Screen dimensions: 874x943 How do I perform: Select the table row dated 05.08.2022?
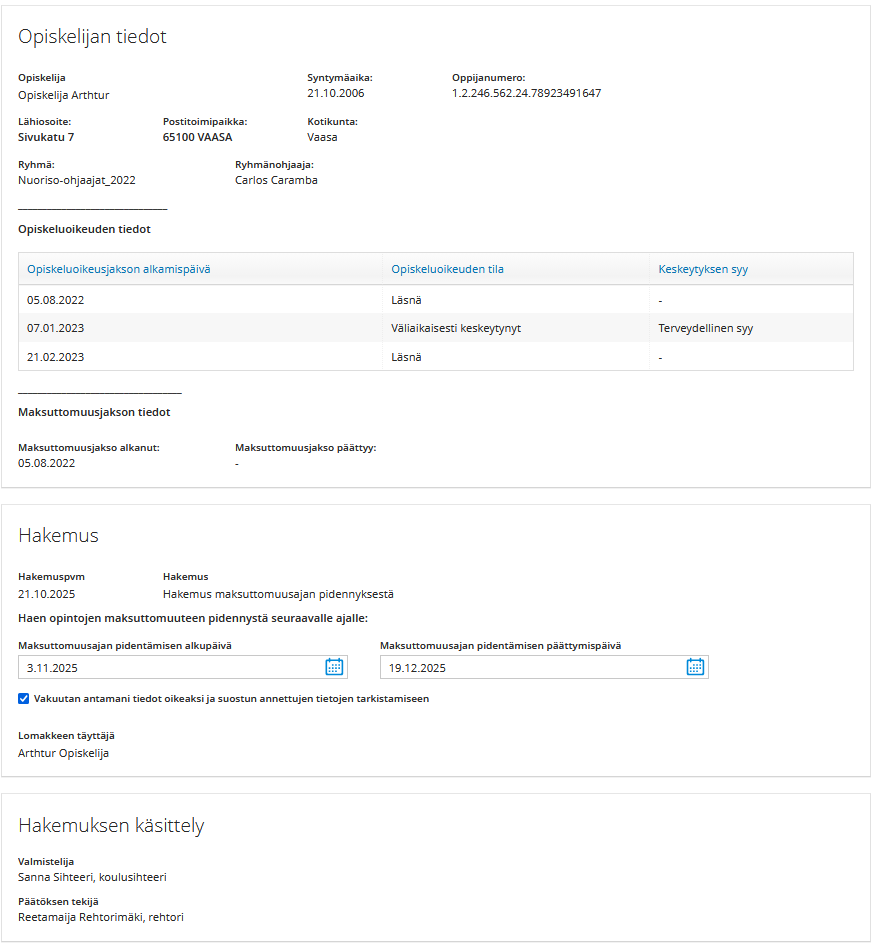click(x=200, y=300)
